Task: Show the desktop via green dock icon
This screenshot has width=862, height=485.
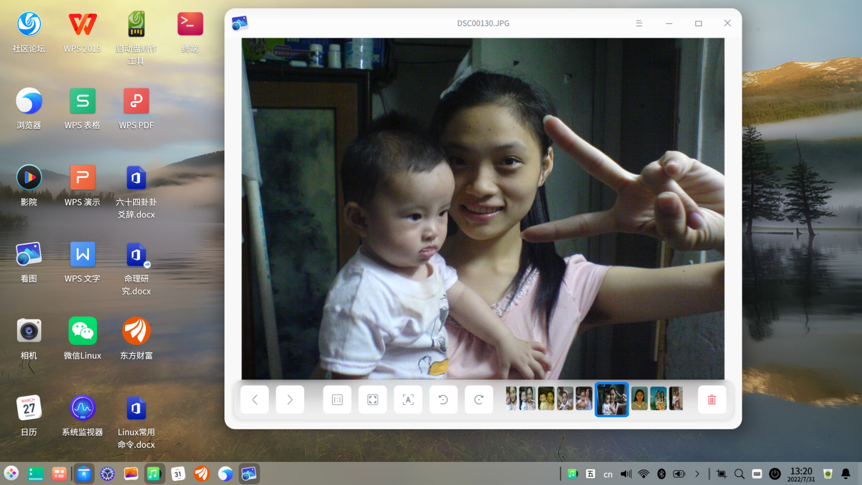Action: pos(36,473)
